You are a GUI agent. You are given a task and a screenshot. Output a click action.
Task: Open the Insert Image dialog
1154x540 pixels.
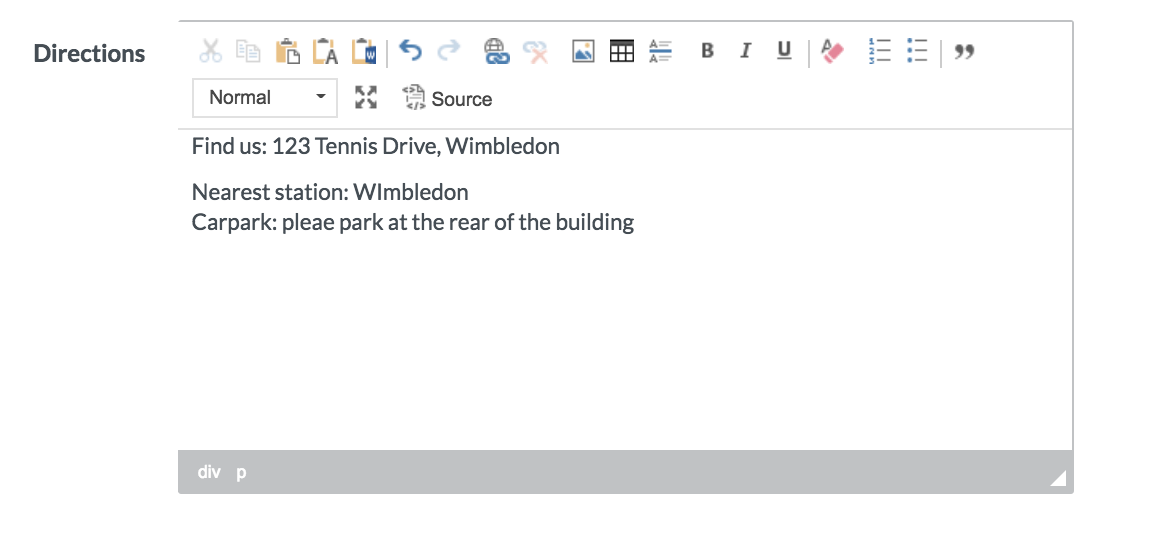pyautogui.click(x=583, y=51)
